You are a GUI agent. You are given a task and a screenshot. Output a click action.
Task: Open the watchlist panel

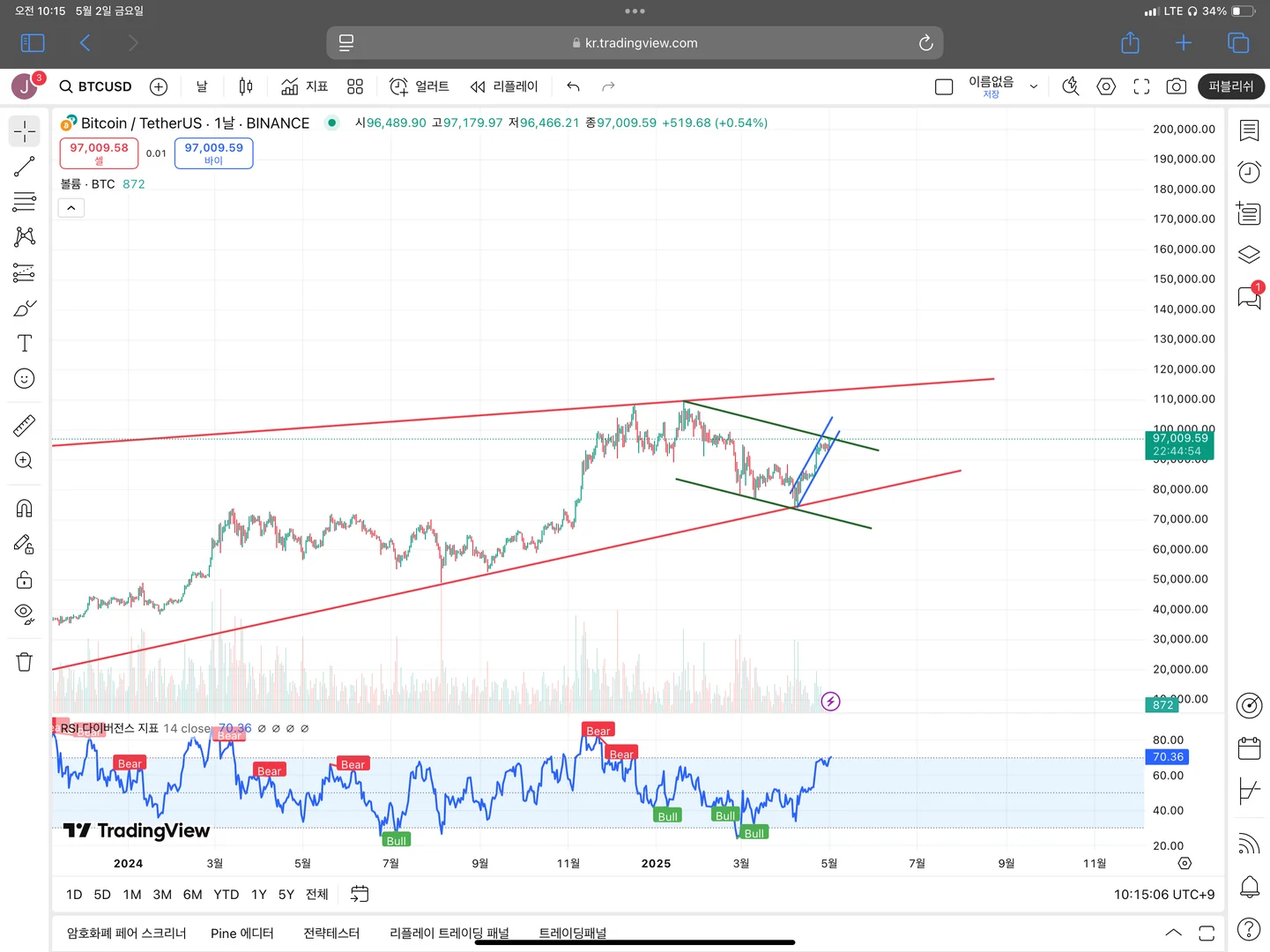(1249, 130)
